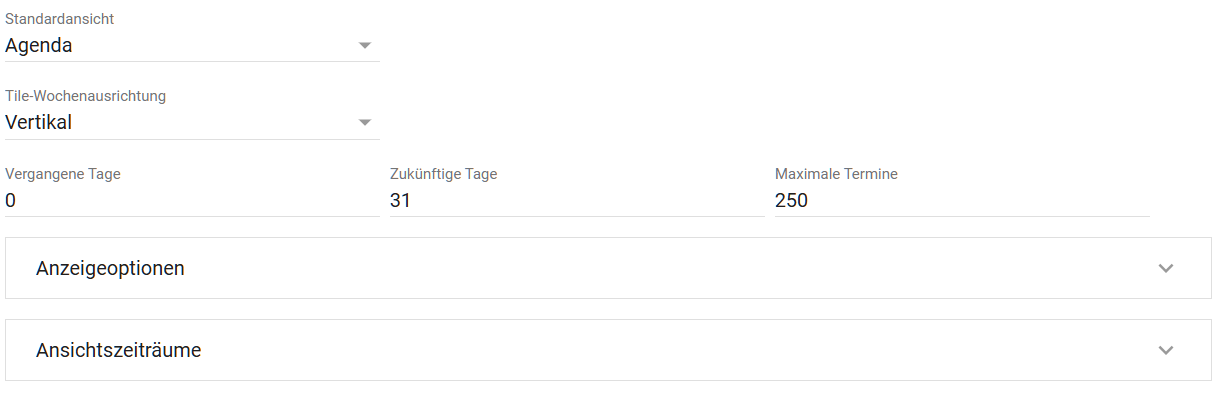Screen dimensions: 1222x394
Task: Click the Ansichtszeiträume heading text
Action: tap(118, 350)
